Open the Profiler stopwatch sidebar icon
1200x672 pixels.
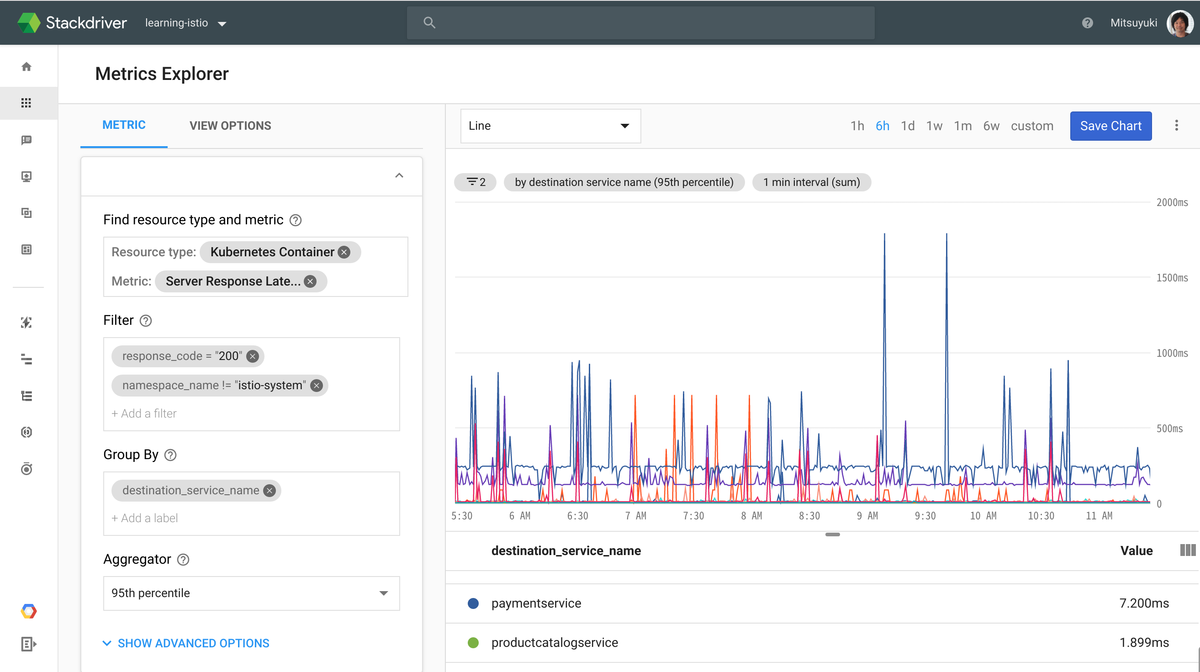pos(27,468)
